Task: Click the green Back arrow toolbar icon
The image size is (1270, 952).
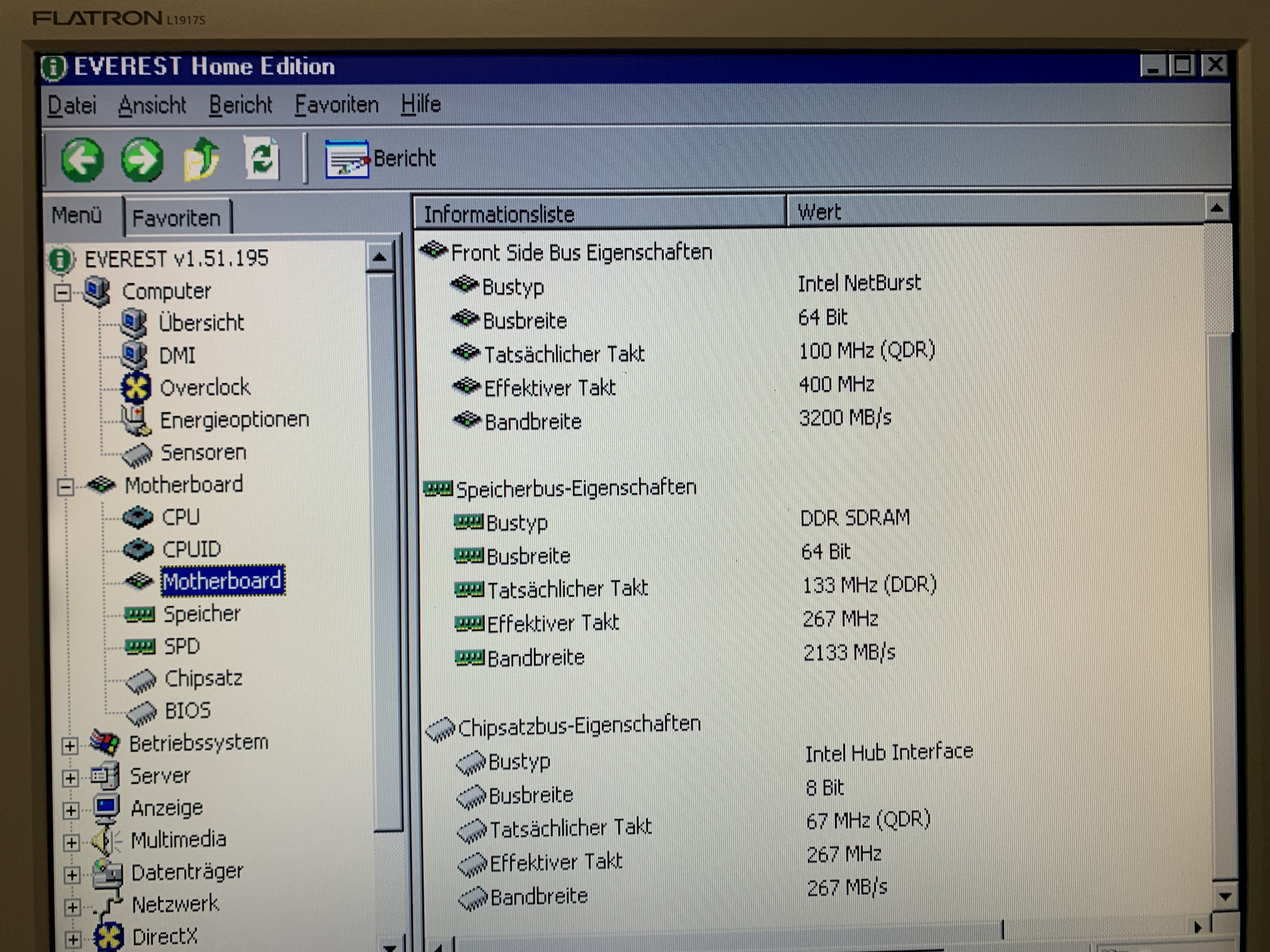Action: coord(82,160)
